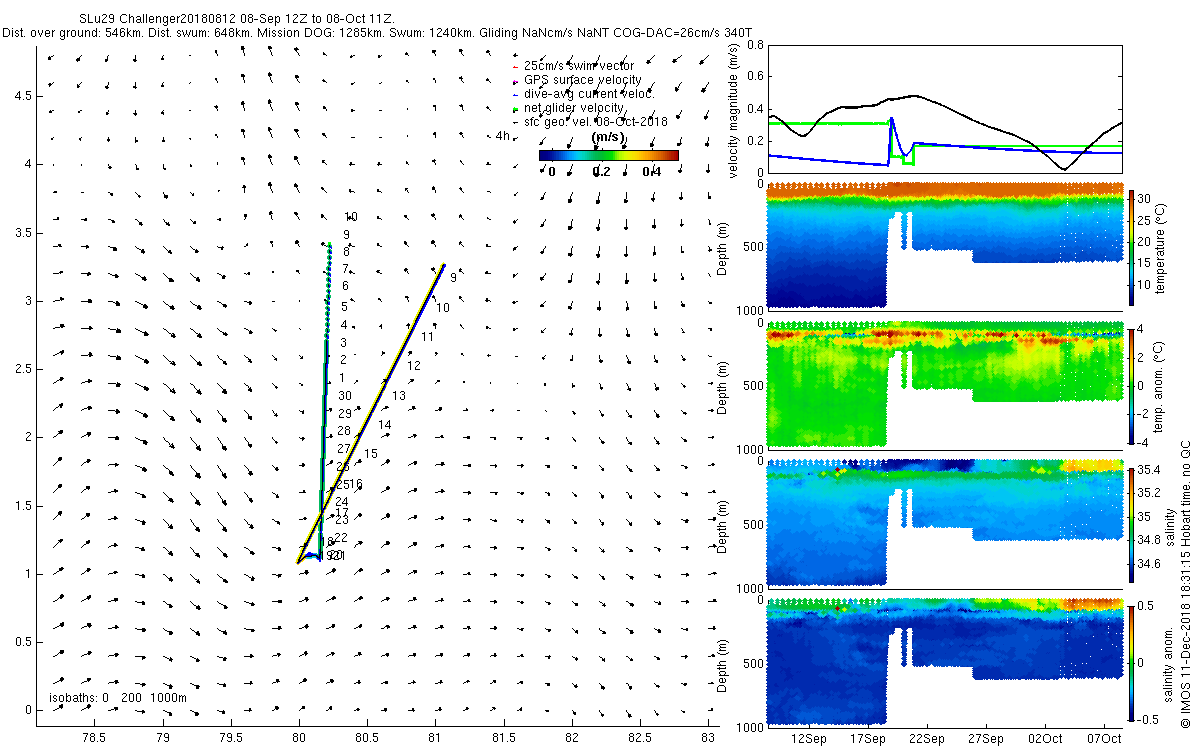Click the velocity (m/s) colorbar
Viewport: 1200px width, 750px height.
[608, 155]
